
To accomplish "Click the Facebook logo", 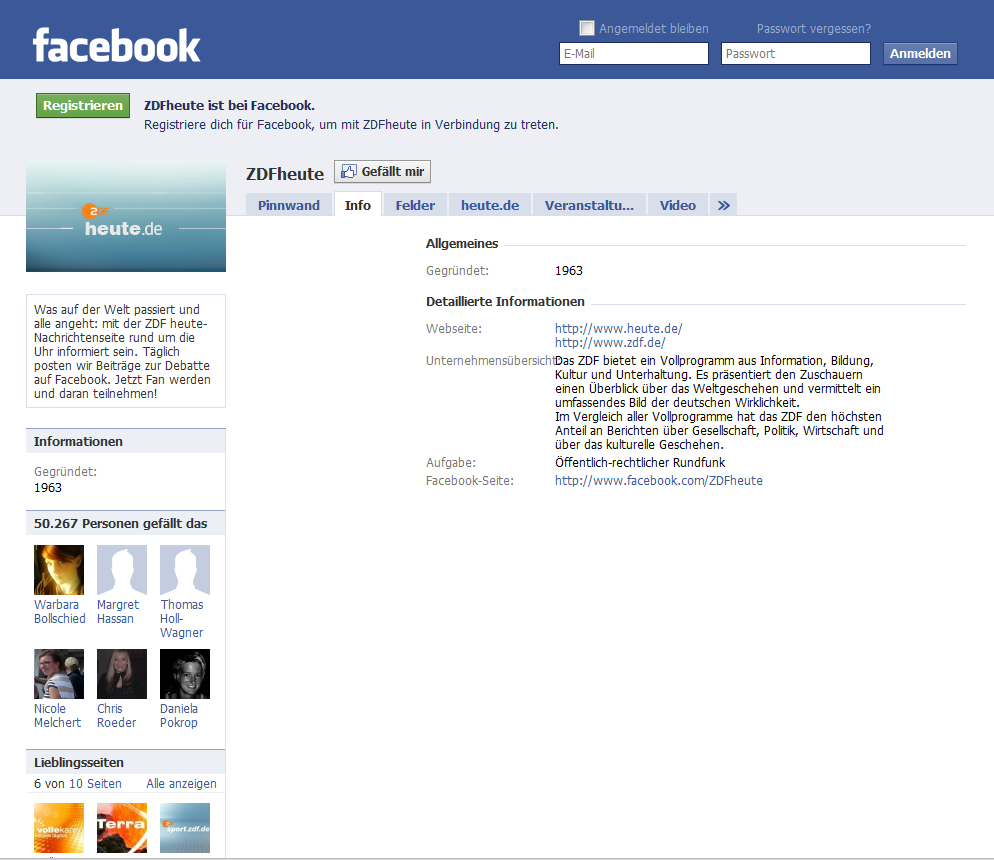I will click(117, 45).
